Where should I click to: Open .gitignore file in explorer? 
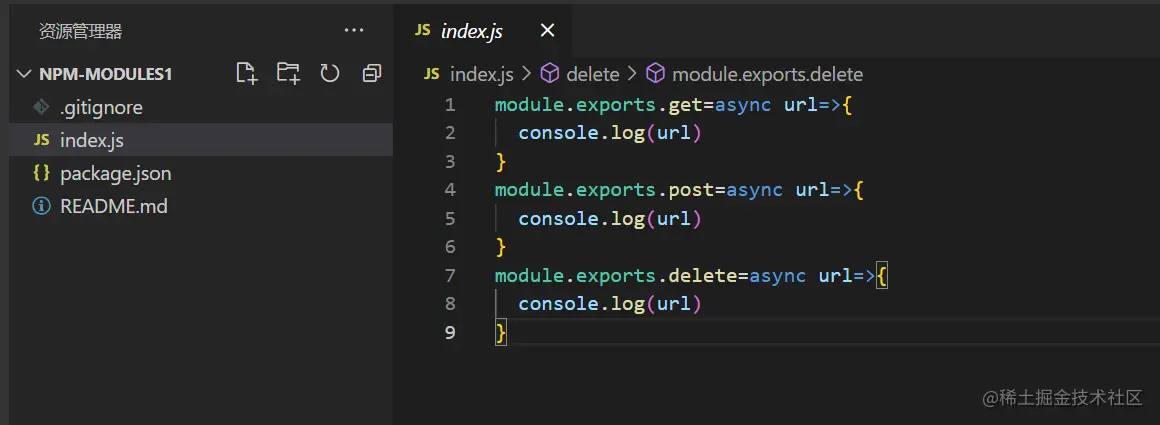point(101,107)
